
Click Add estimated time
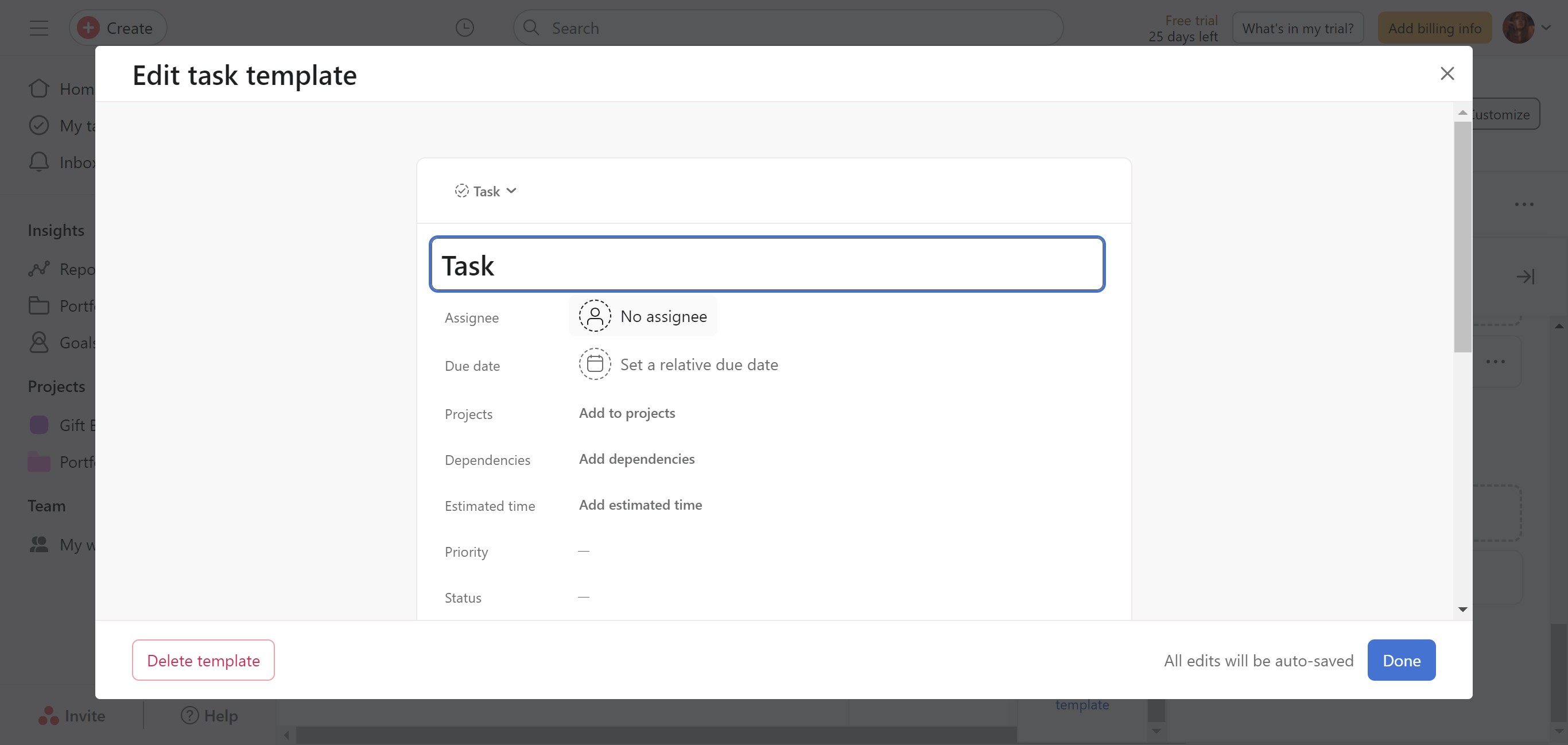tap(640, 505)
